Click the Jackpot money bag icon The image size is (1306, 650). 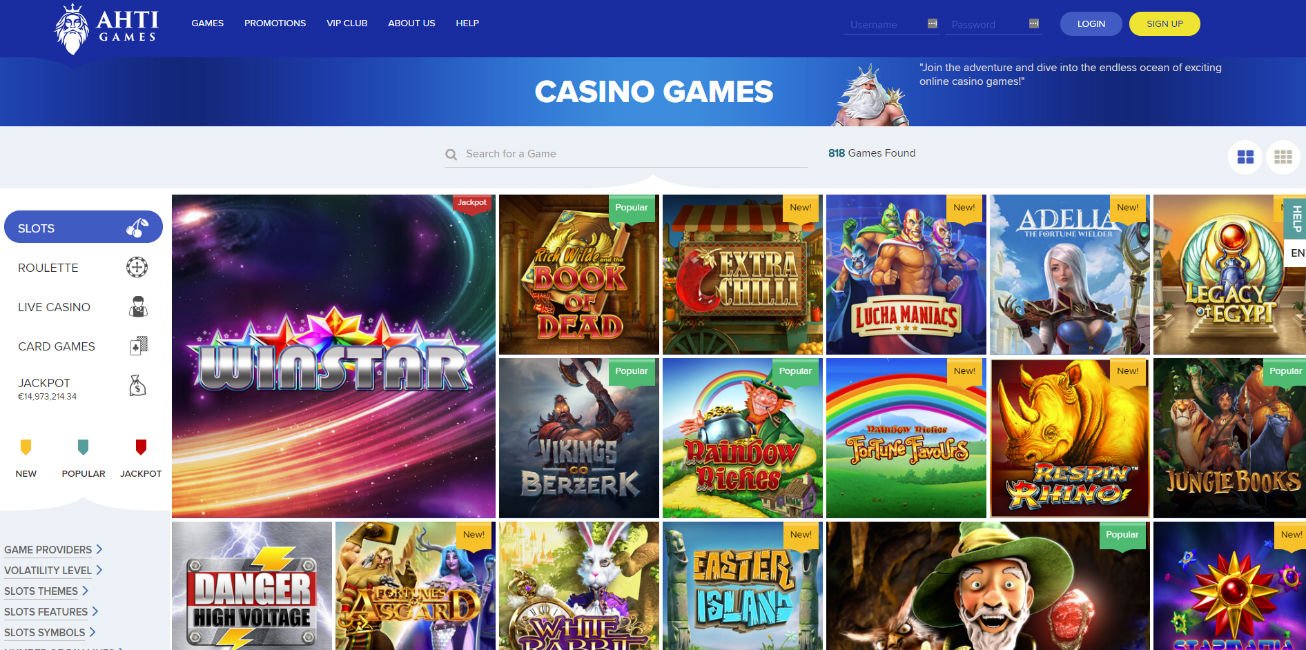138,385
